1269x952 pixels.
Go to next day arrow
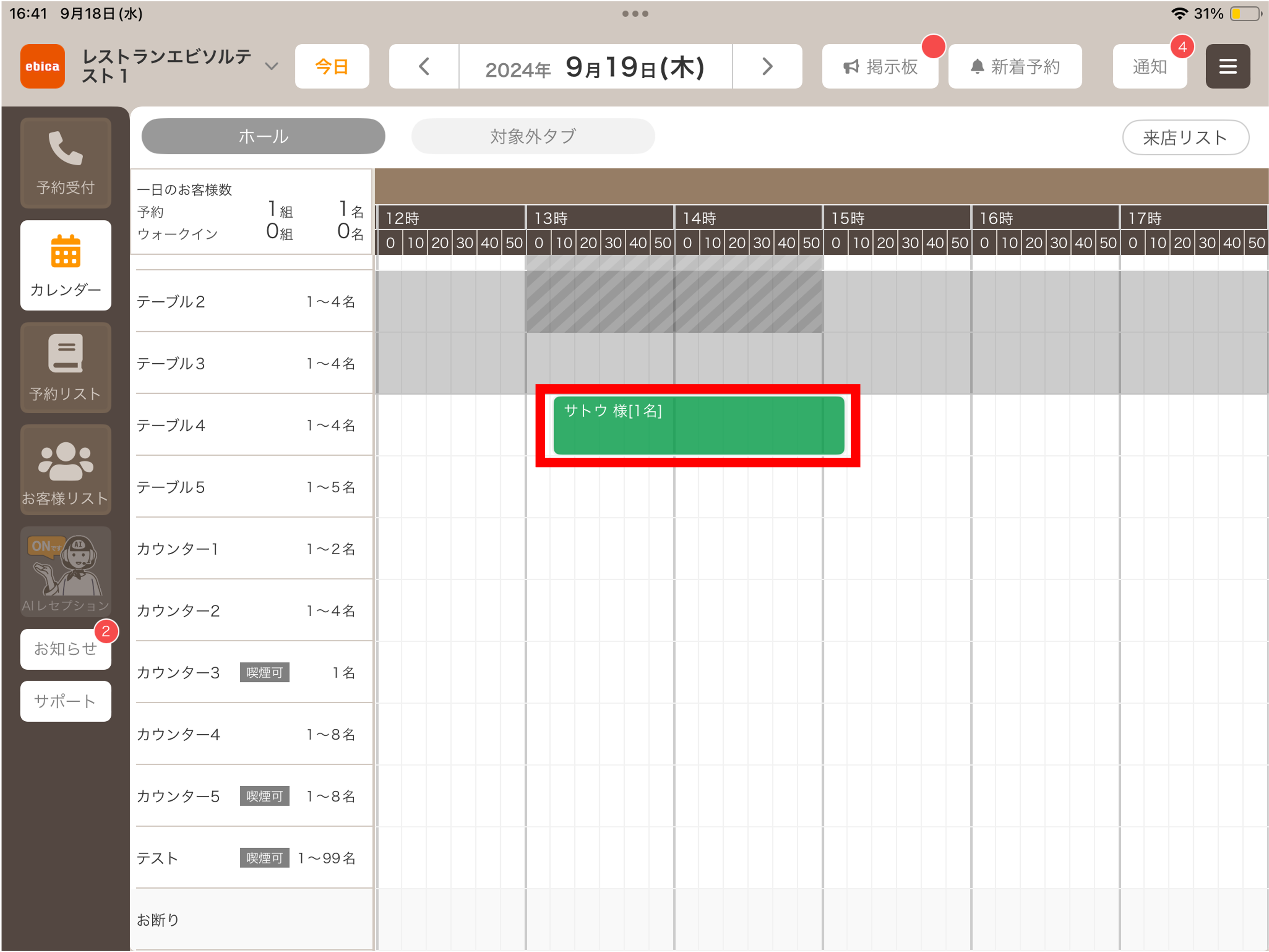767,66
